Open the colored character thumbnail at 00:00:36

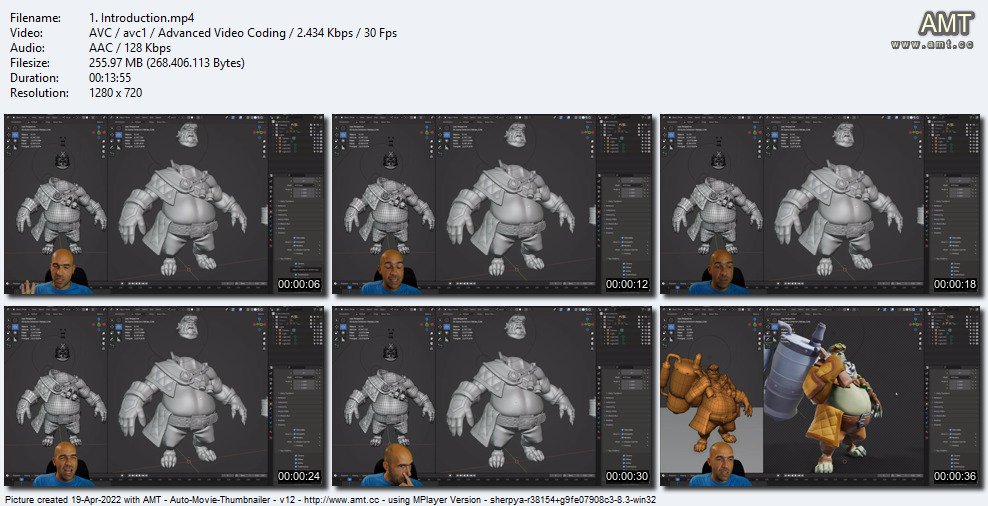820,396
